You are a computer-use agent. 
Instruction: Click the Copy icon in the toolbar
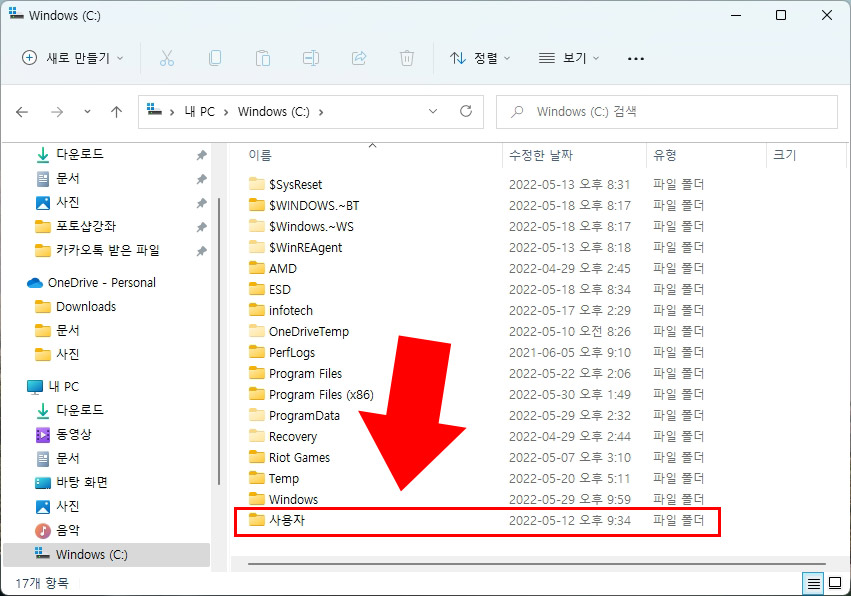click(215, 58)
